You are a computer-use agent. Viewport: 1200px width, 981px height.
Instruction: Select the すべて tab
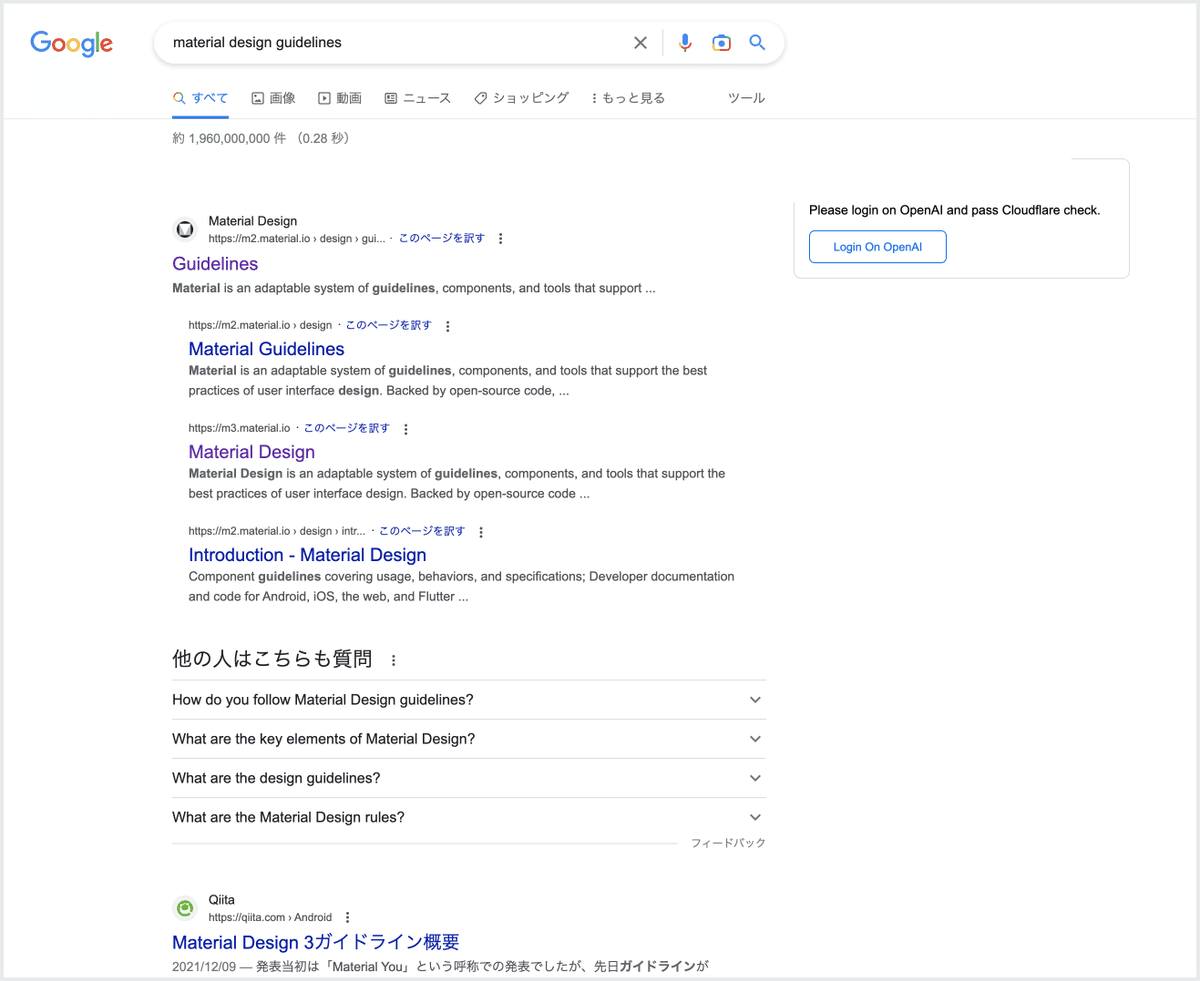(x=200, y=98)
